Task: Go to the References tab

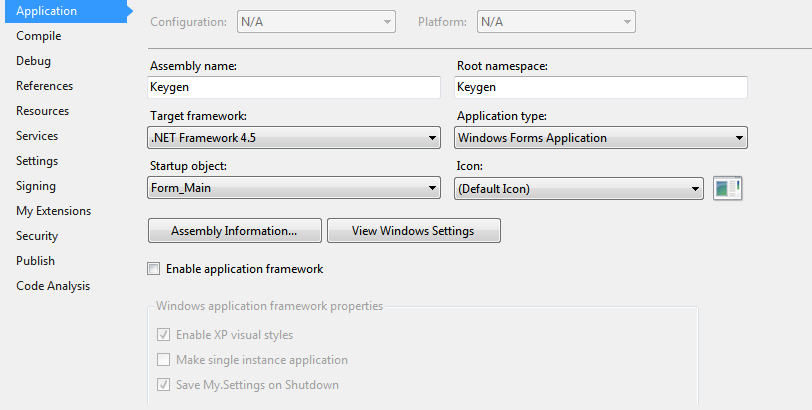Action: (x=45, y=86)
